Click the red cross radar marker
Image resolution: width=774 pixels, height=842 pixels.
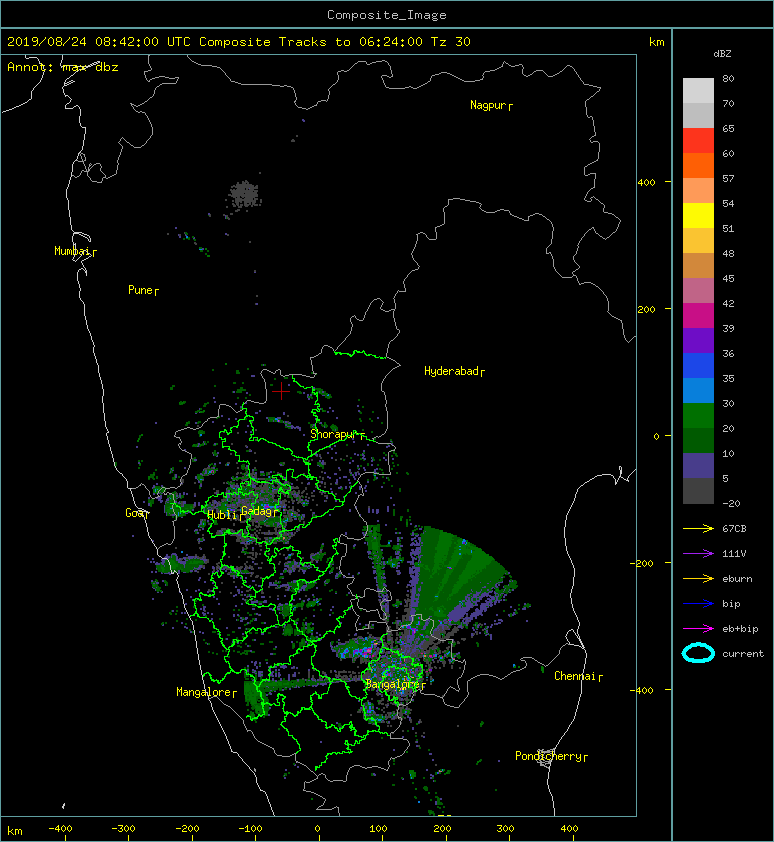coord(281,391)
